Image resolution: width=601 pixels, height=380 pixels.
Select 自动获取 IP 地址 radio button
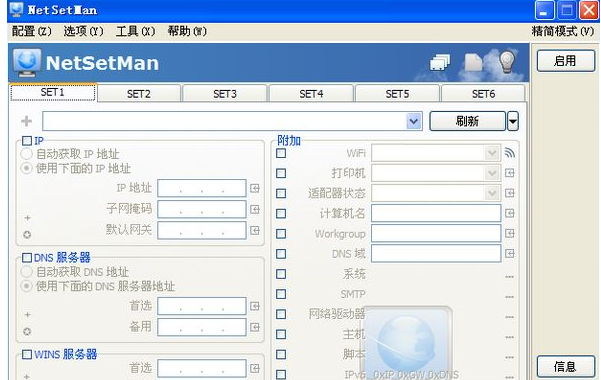pyautogui.click(x=26, y=154)
